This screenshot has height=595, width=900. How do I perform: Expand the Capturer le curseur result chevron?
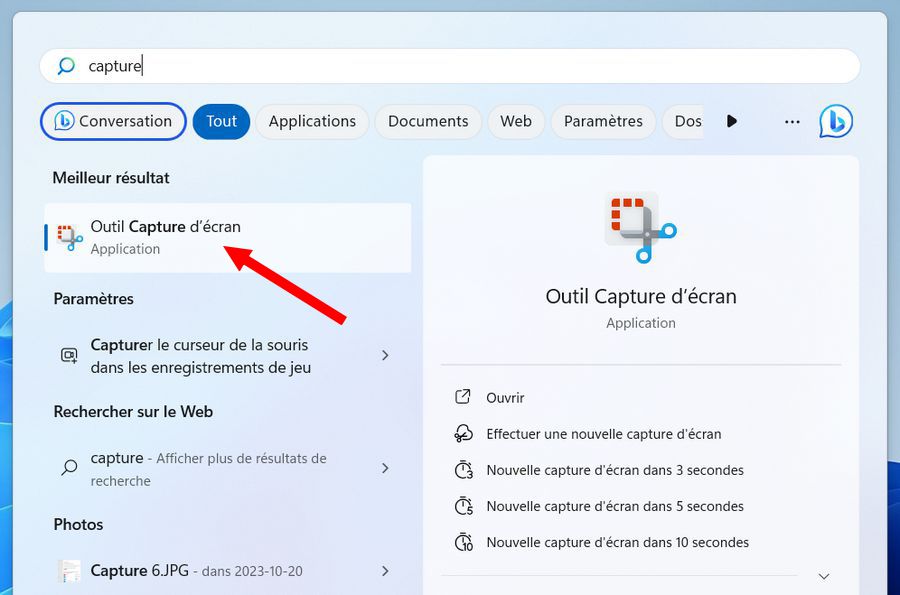[385, 356]
